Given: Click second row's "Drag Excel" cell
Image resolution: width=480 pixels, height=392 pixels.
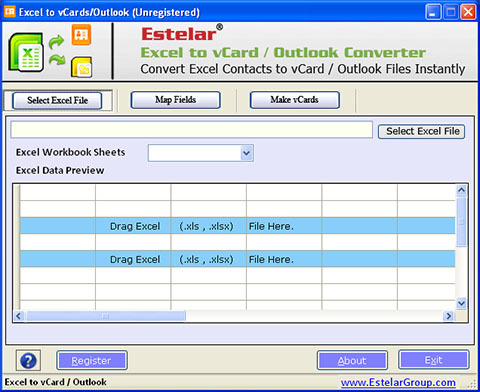Looking at the screenshot, I should coord(133,259).
